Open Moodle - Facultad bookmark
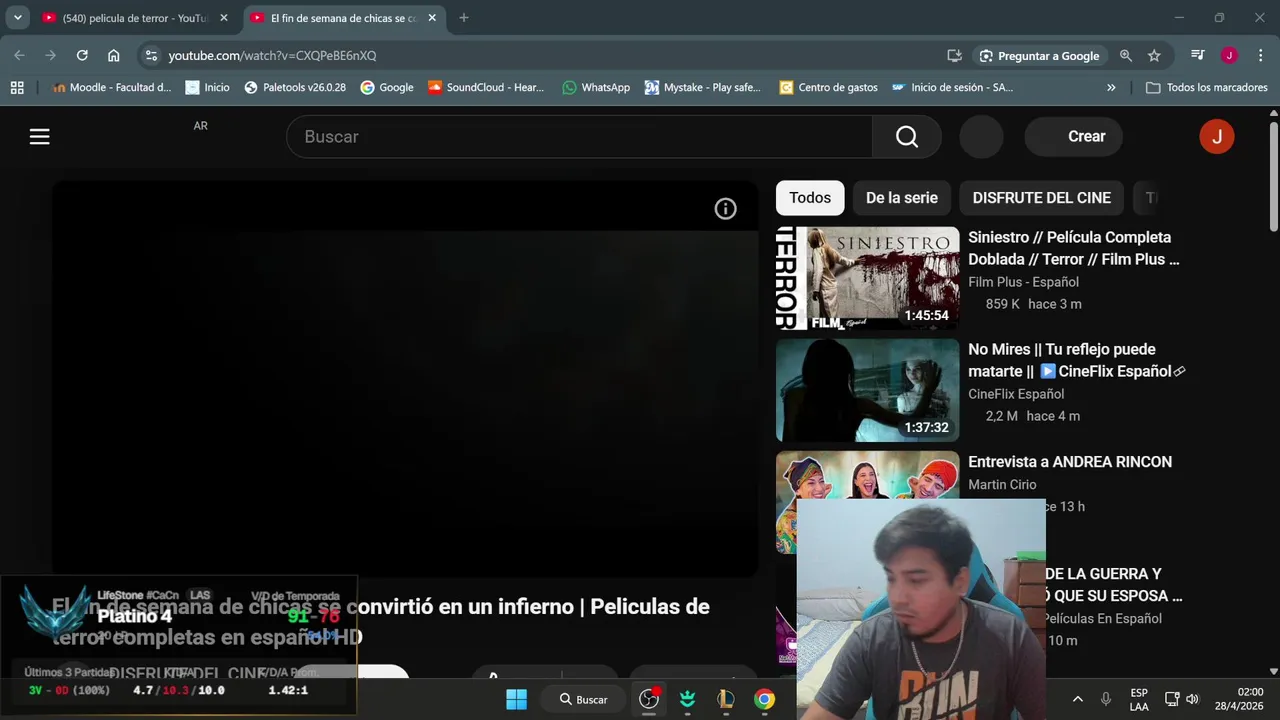The width and height of the screenshot is (1280, 720). [x=112, y=88]
